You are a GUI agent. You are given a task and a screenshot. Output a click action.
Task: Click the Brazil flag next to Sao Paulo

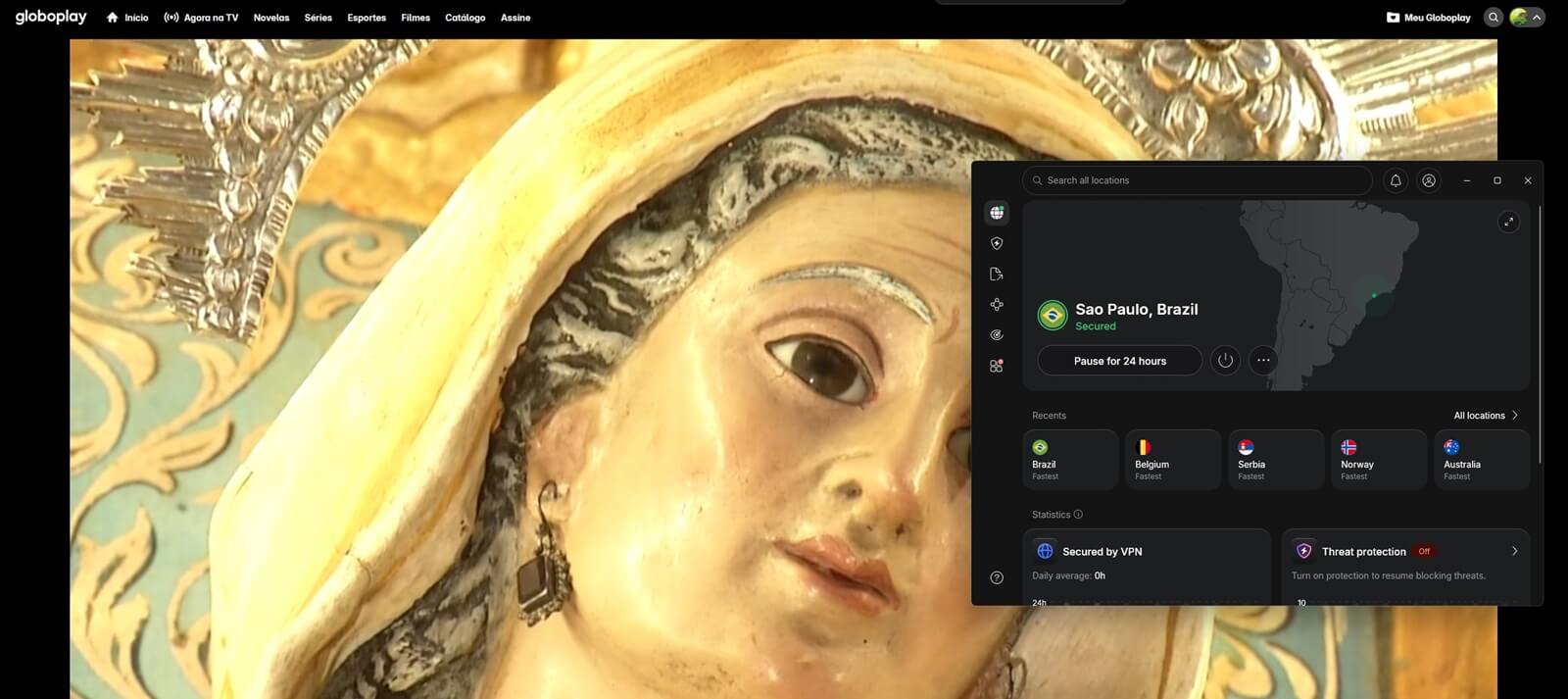click(x=1053, y=315)
